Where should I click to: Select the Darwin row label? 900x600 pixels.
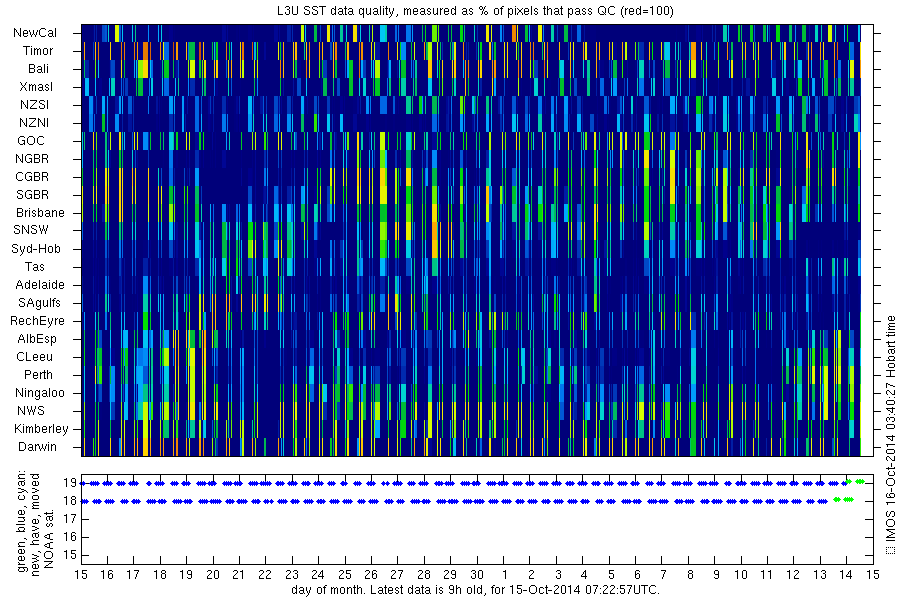[x=37, y=447]
